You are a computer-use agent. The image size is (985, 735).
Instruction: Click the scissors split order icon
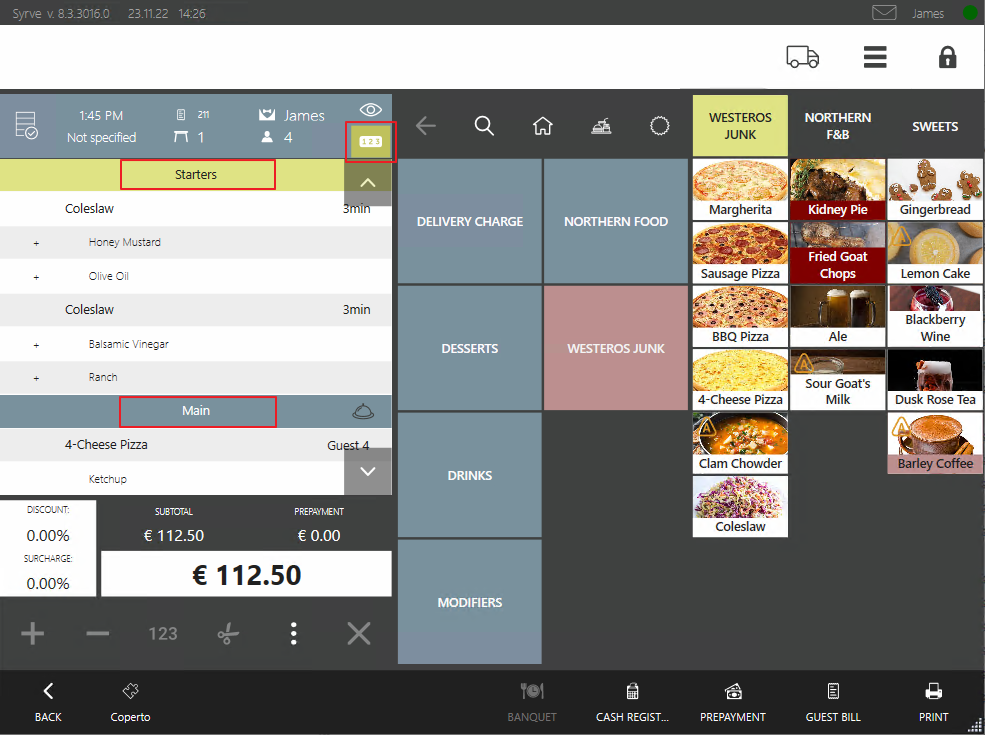pos(228,633)
